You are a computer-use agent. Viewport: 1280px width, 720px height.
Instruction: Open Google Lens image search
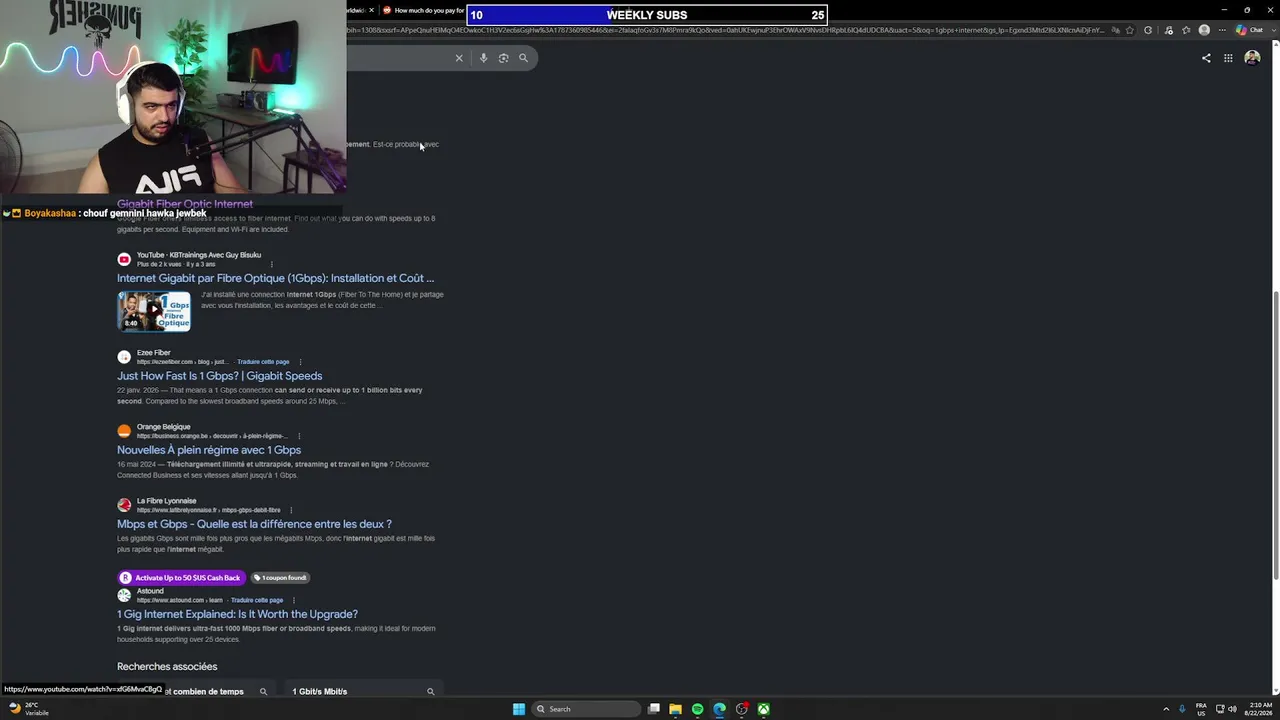[503, 58]
